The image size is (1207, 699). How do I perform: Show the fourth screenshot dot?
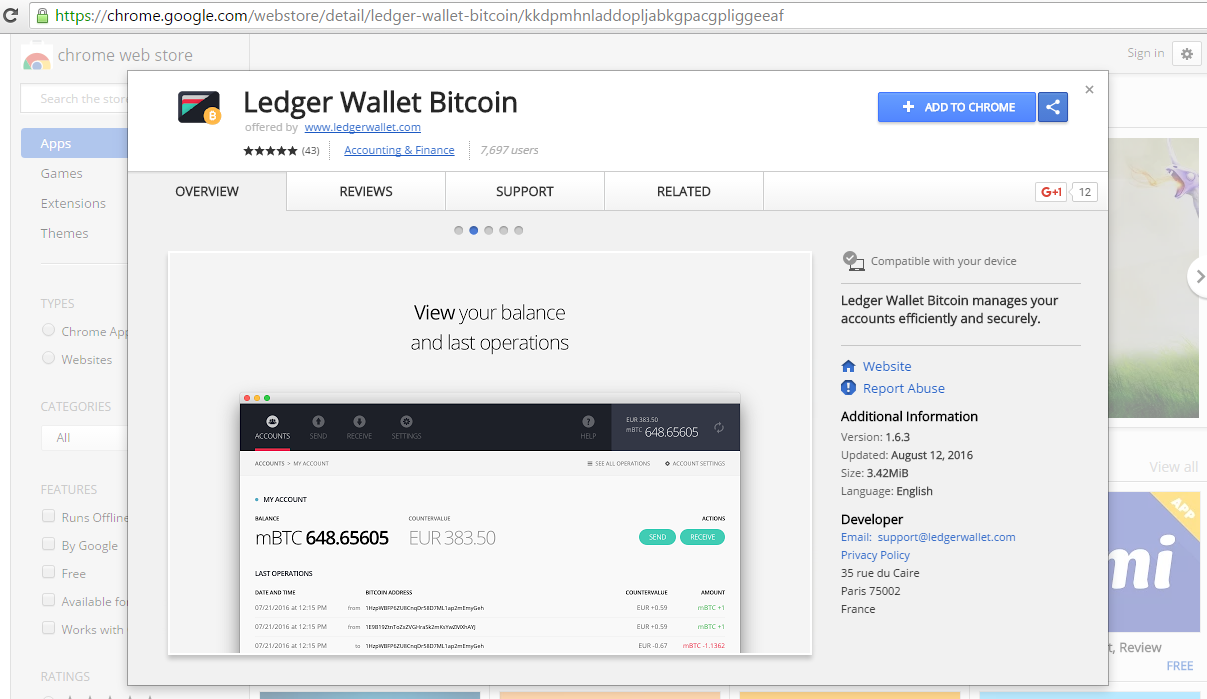[x=503, y=230]
